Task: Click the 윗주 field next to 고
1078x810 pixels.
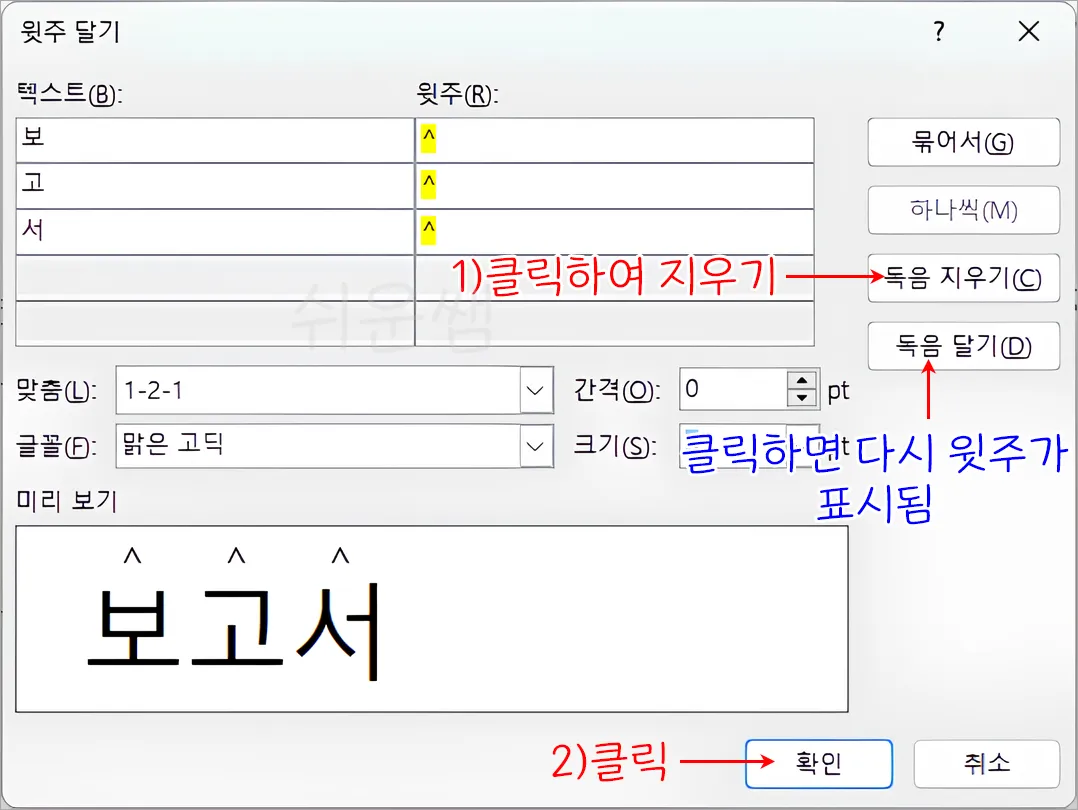Action: (600, 185)
